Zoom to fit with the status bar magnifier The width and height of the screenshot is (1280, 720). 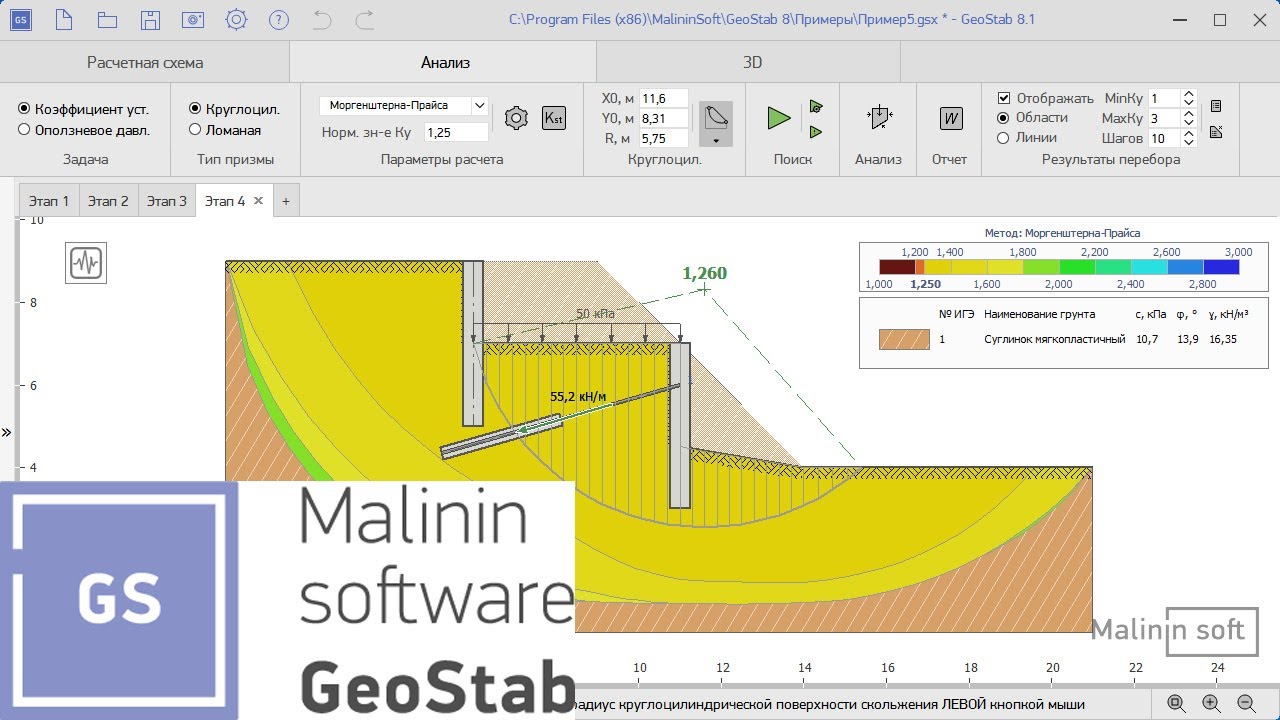(1176, 704)
